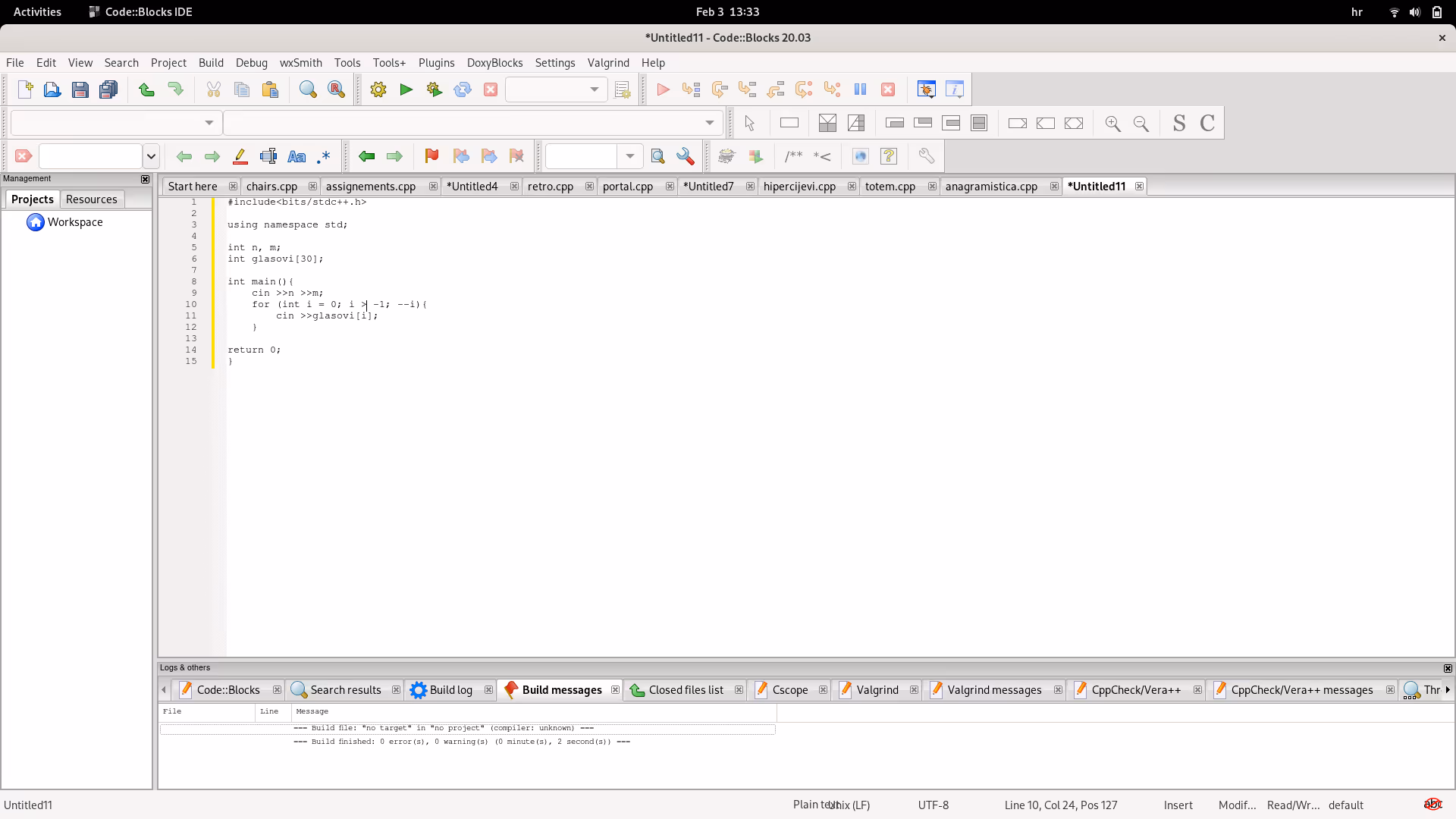Click the Save file floppy icon
The width and height of the screenshot is (1456, 819).
pyautogui.click(x=80, y=89)
